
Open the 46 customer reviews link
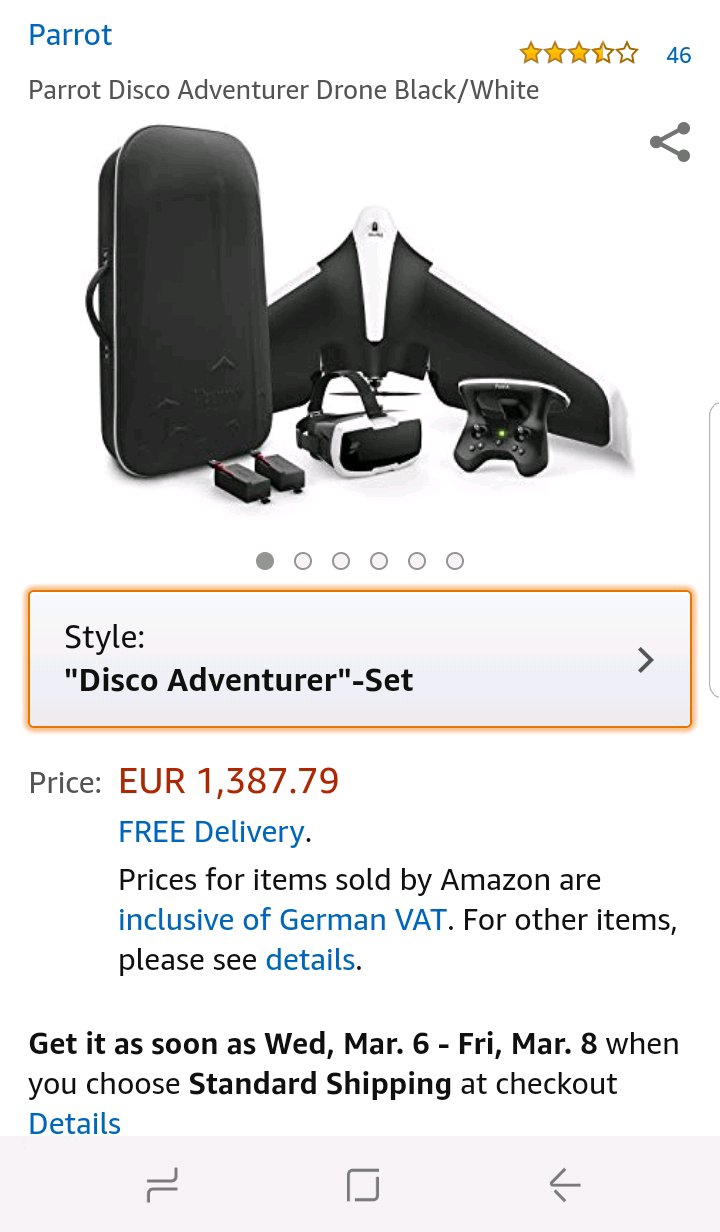(x=679, y=55)
